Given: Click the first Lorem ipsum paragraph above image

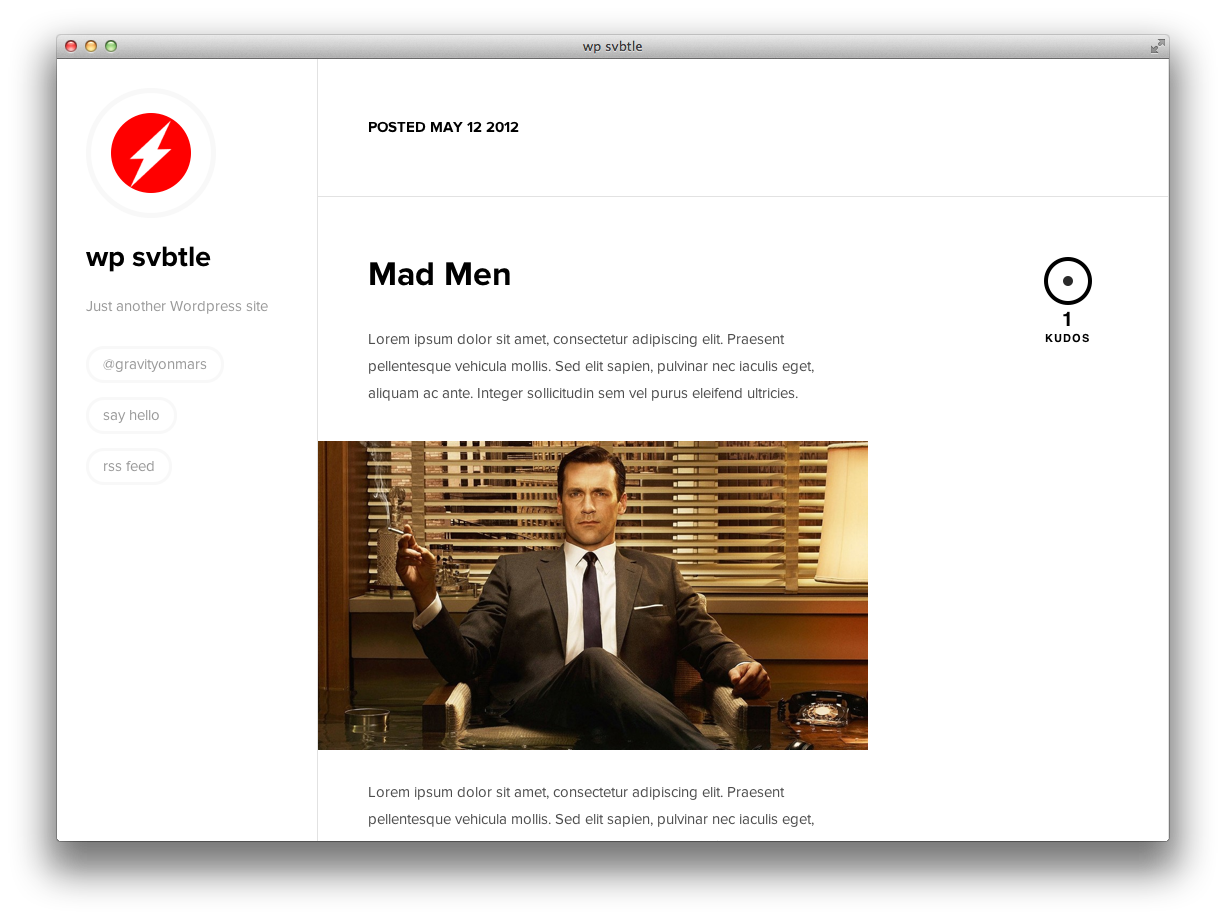Looking at the screenshot, I should point(591,366).
